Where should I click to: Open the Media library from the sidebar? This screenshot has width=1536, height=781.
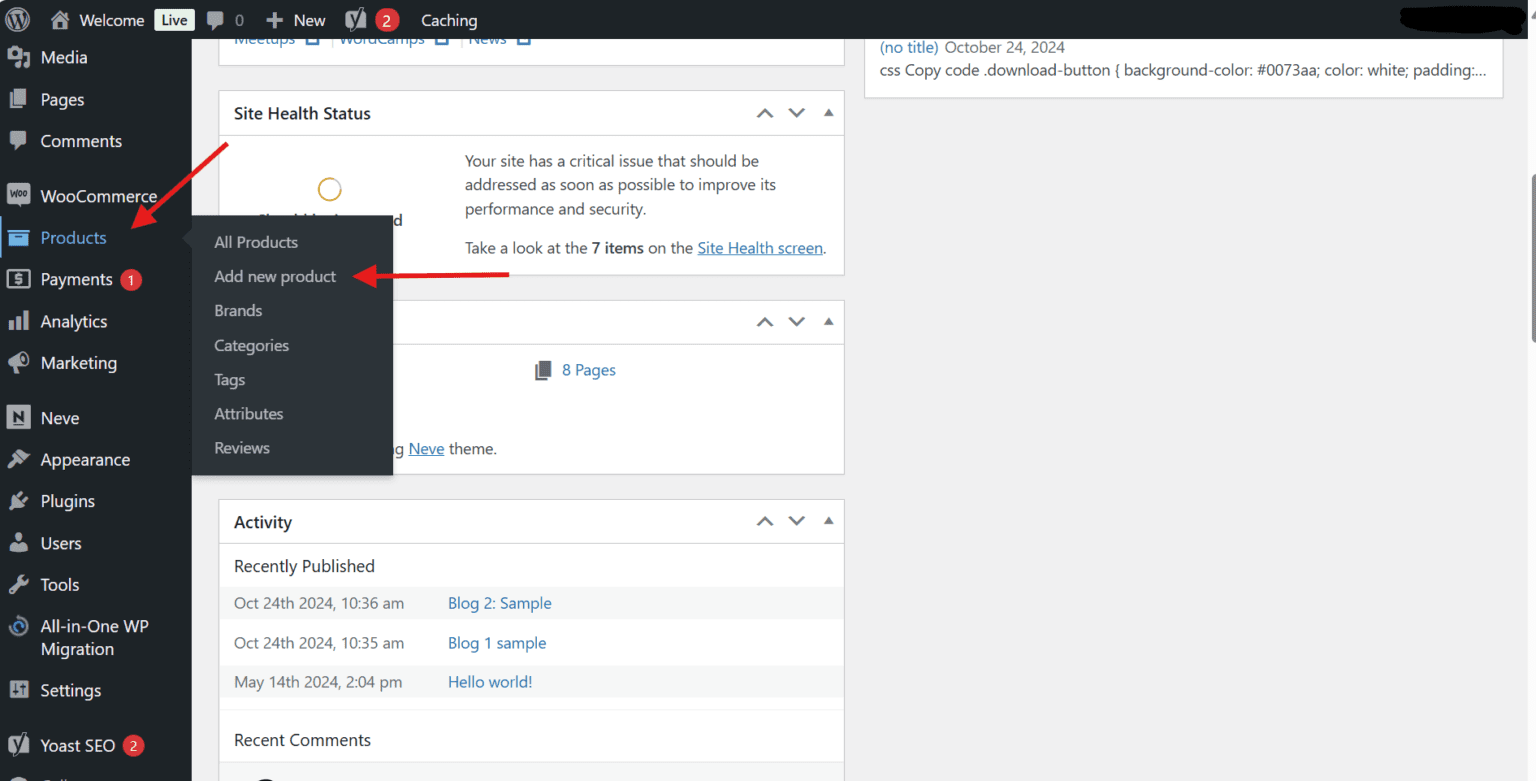coord(22,57)
